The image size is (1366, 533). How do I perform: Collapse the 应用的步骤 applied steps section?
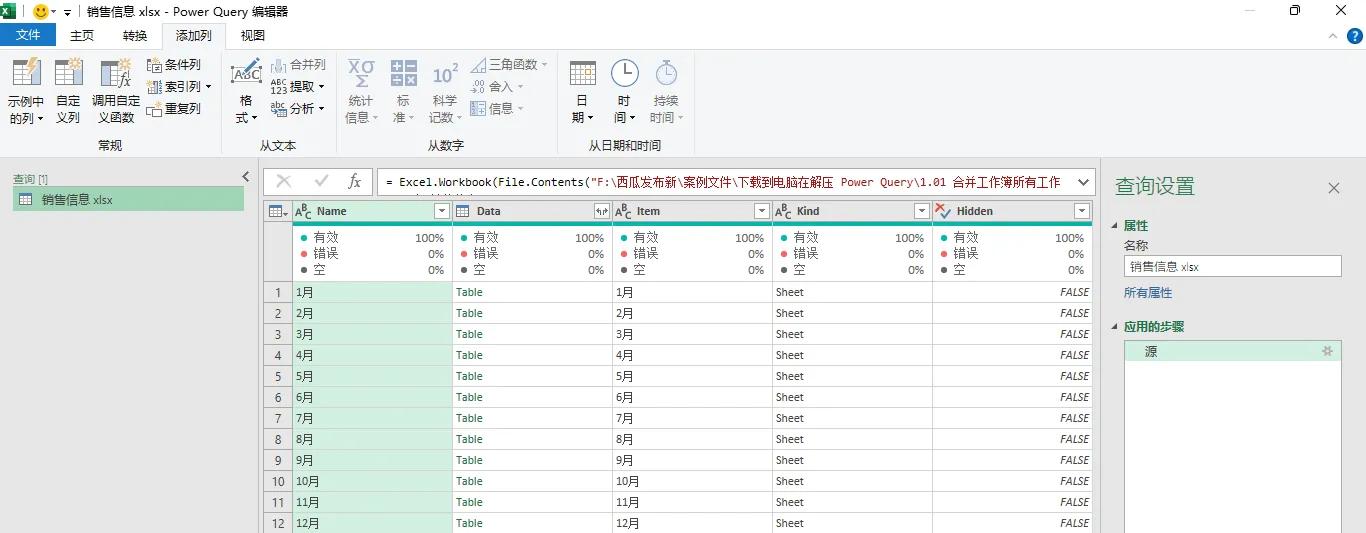[x=1116, y=327]
